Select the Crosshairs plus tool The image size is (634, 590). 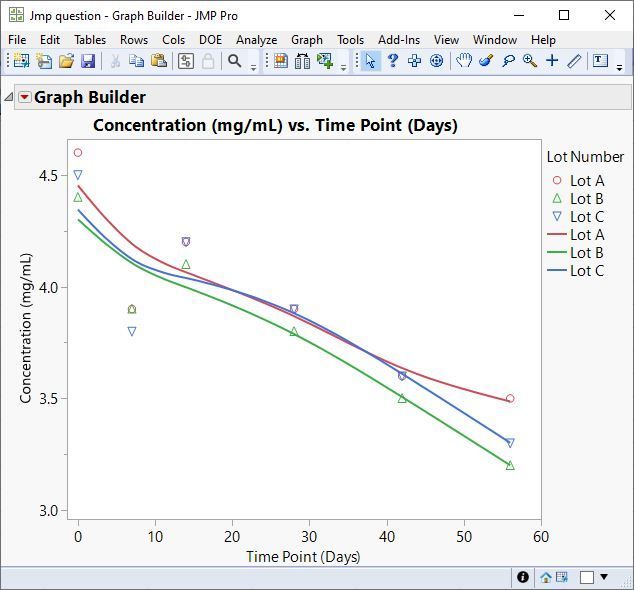point(552,61)
